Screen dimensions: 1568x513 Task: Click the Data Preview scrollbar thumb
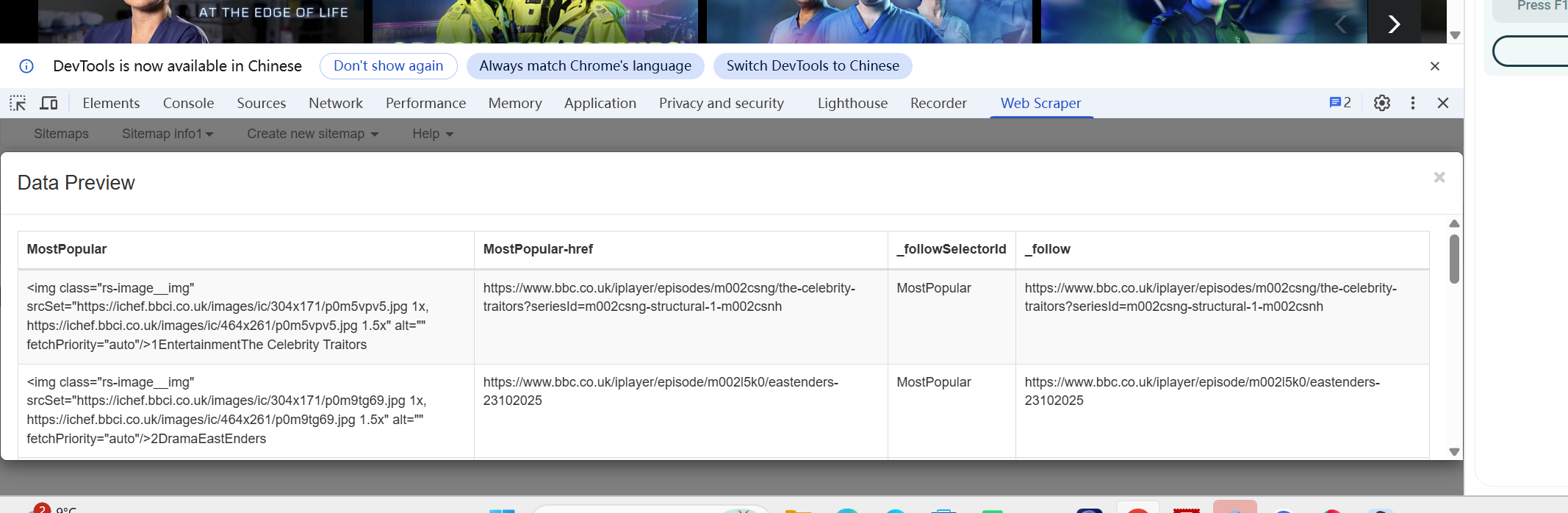tap(1453, 259)
